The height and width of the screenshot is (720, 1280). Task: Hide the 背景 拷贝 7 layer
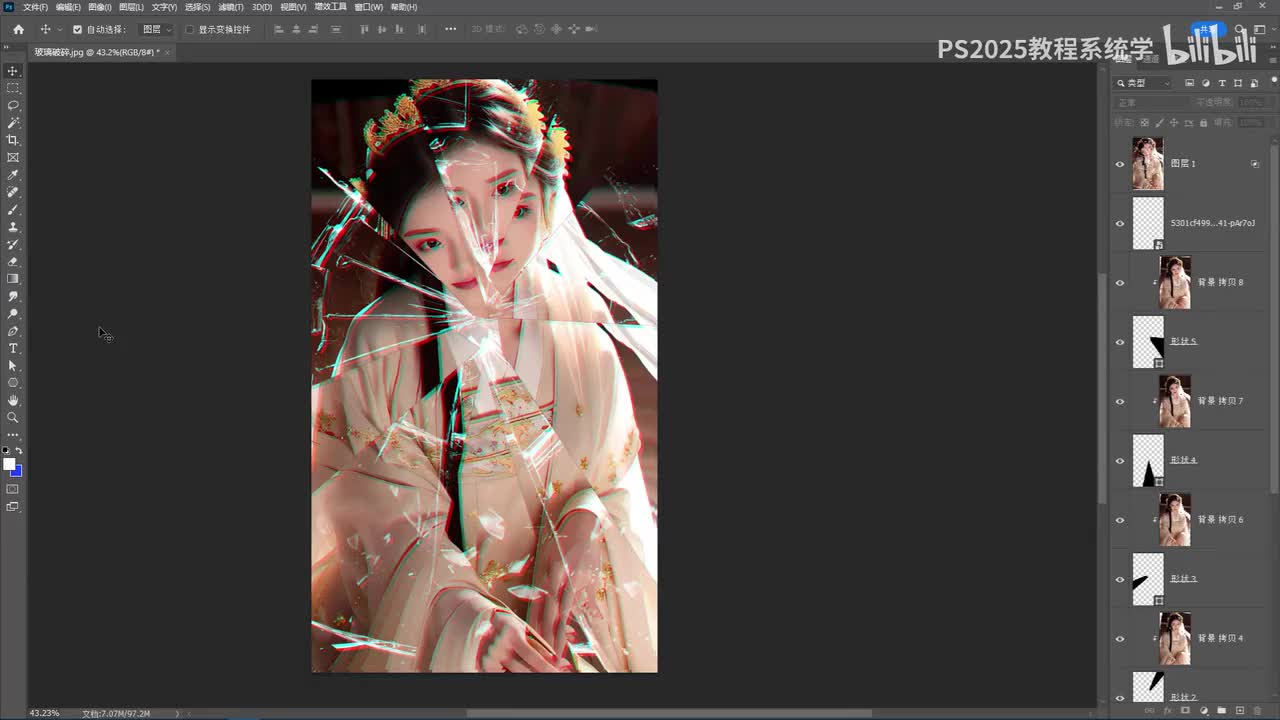(1120, 401)
